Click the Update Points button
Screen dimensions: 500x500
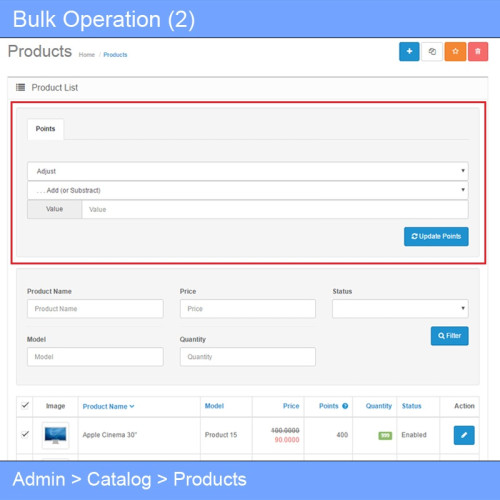[436, 237]
